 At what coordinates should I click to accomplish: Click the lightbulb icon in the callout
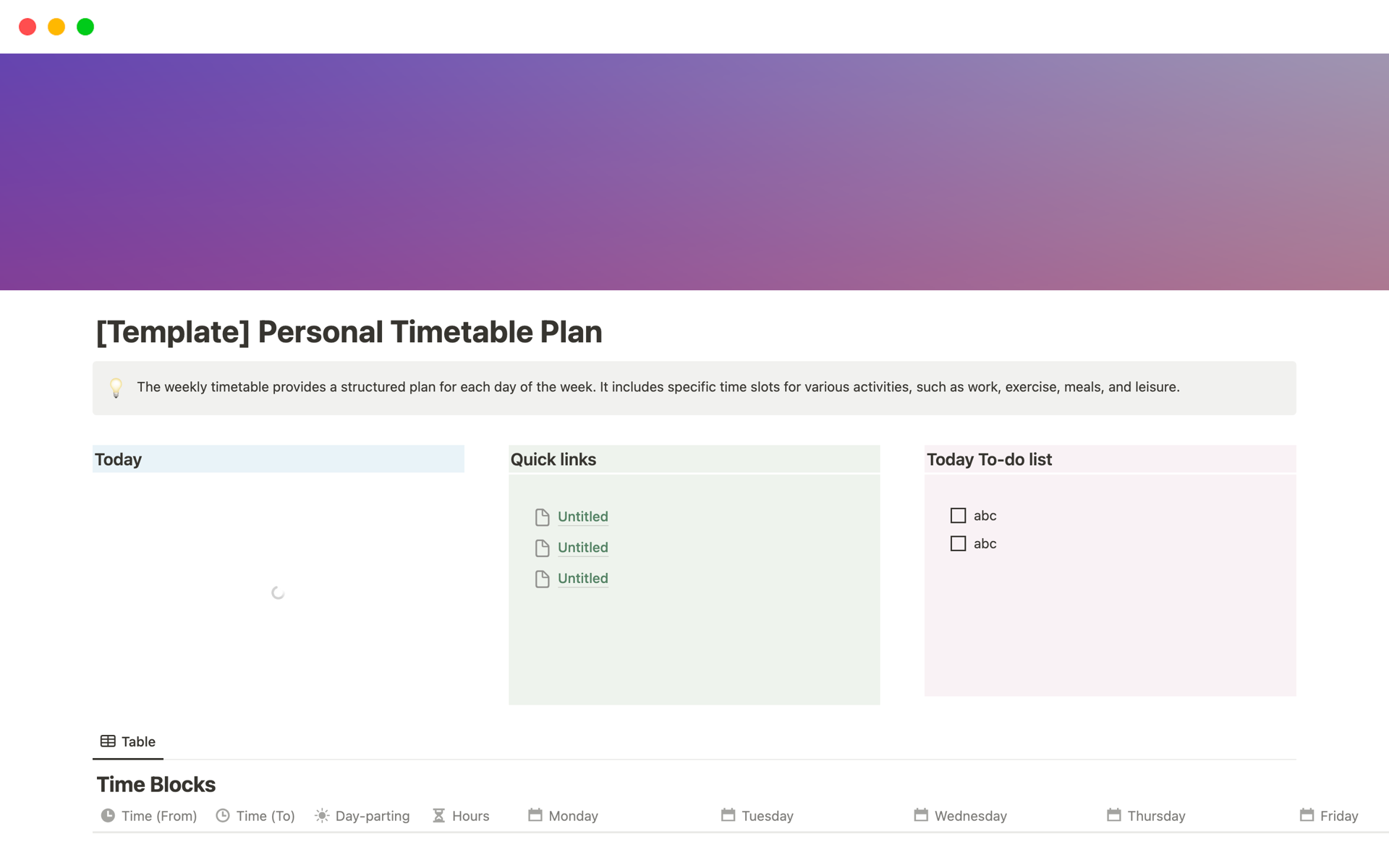point(116,388)
